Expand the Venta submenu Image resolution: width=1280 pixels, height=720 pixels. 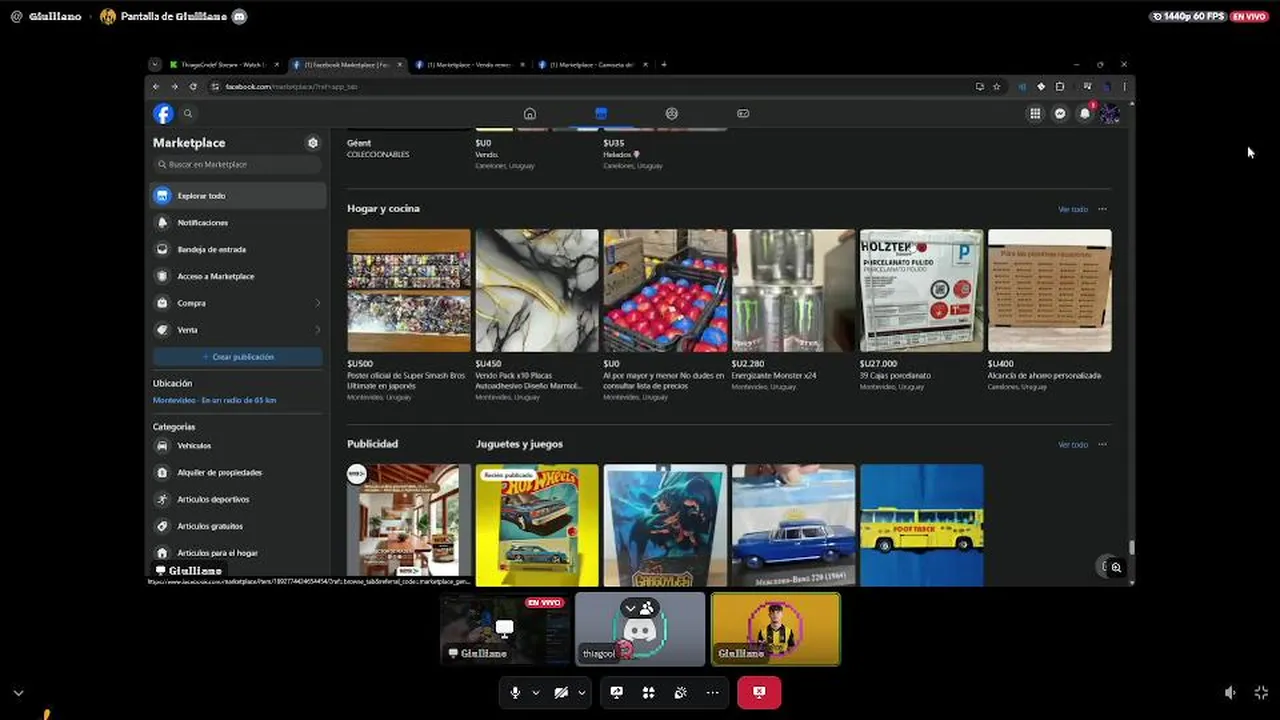[318, 330]
